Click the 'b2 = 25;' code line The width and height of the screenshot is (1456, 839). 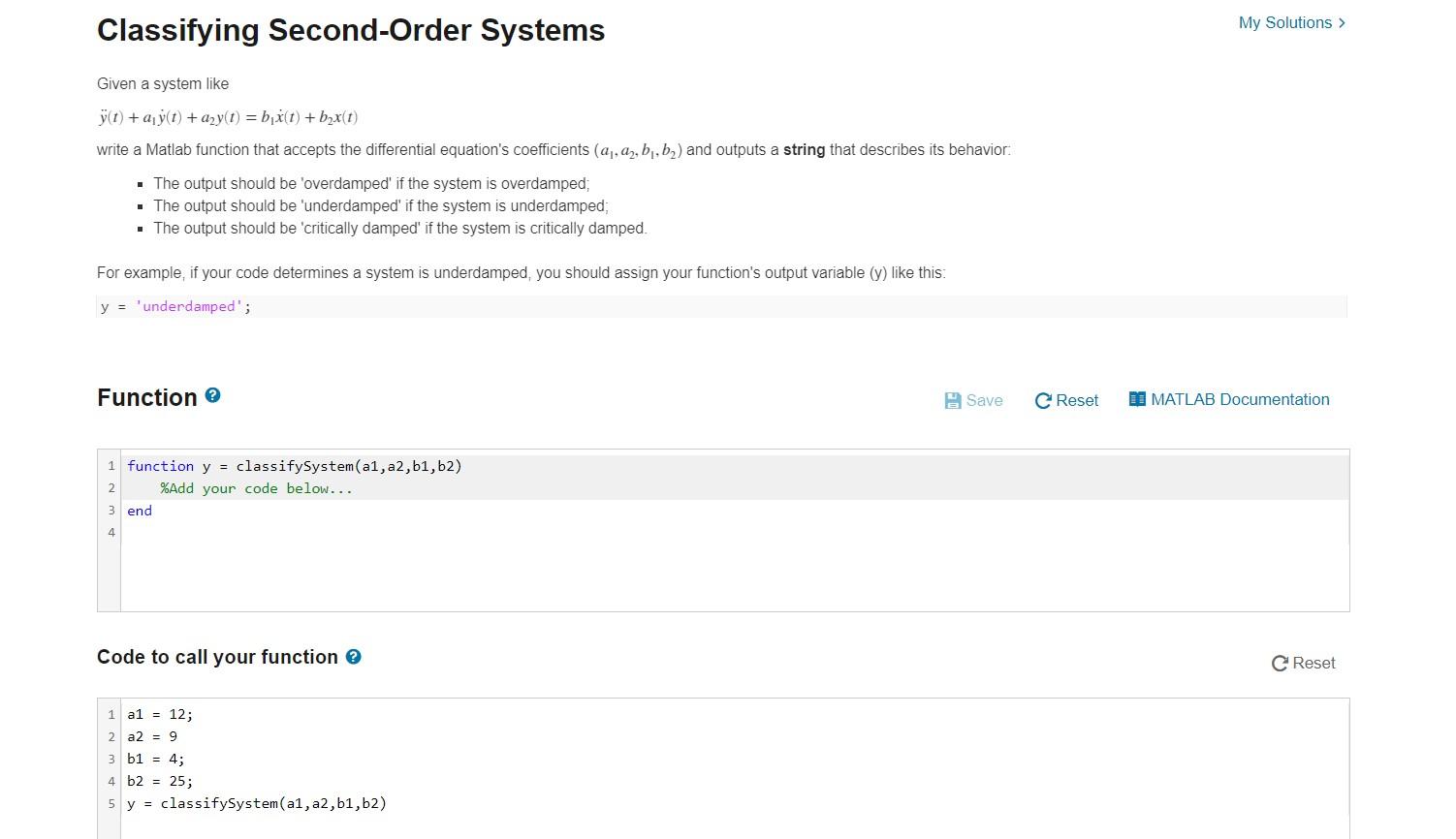[x=159, y=781]
